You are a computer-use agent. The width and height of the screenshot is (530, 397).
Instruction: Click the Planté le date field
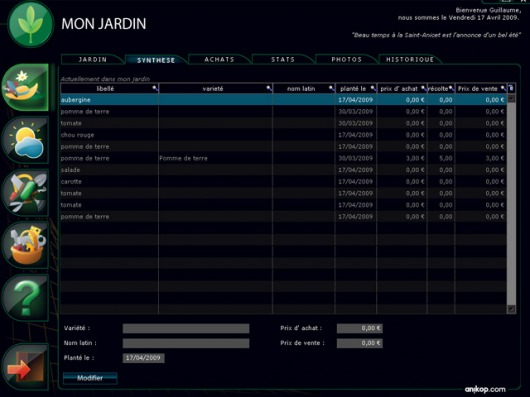point(143,358)
